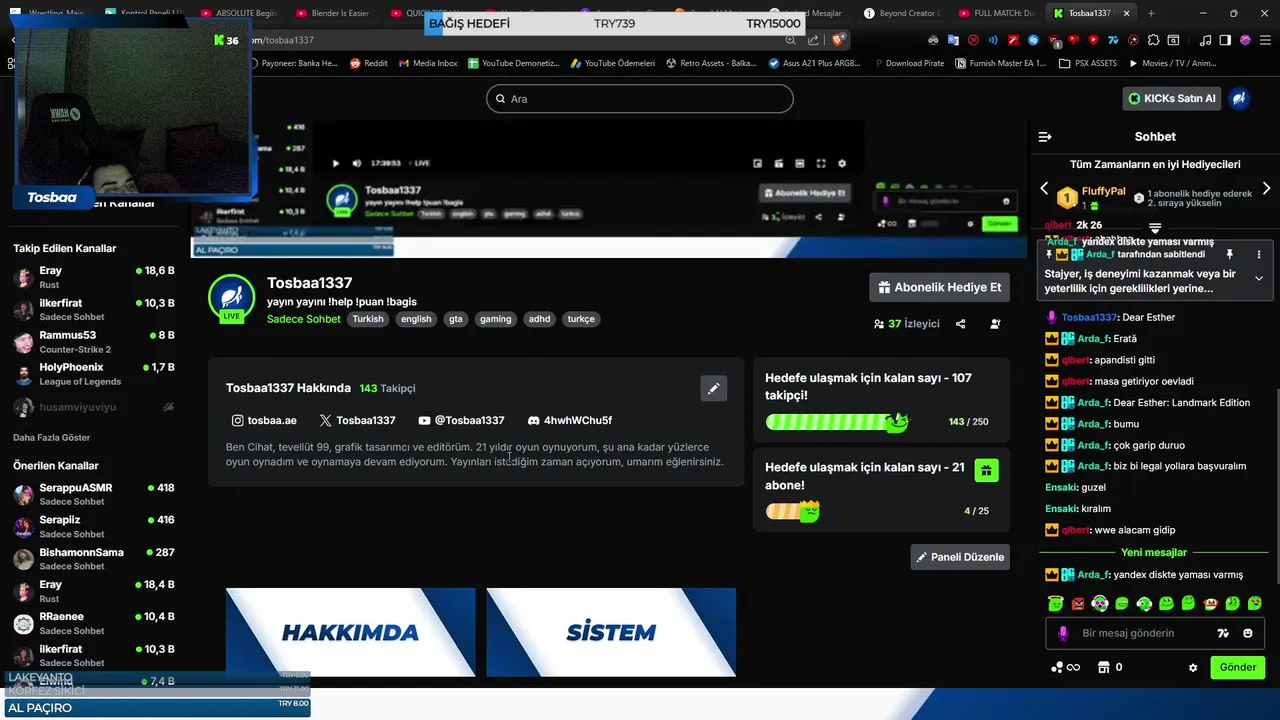
Task: Click the pin icon on pinned message
Action: coord(1230,255)
